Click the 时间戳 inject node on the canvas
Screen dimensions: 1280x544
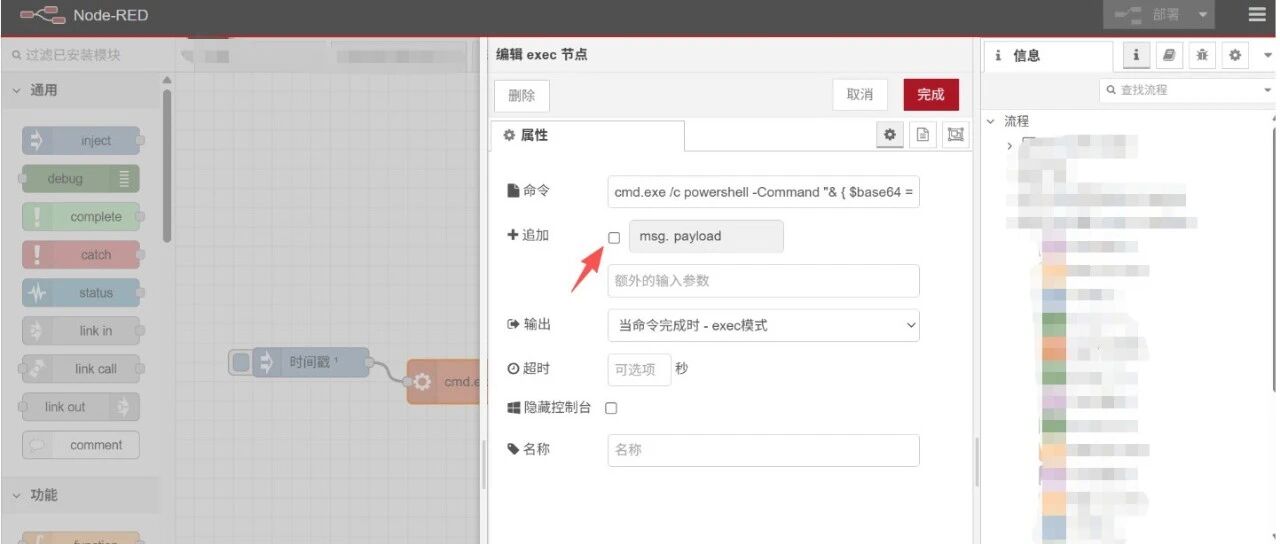[x=311, y=363]
